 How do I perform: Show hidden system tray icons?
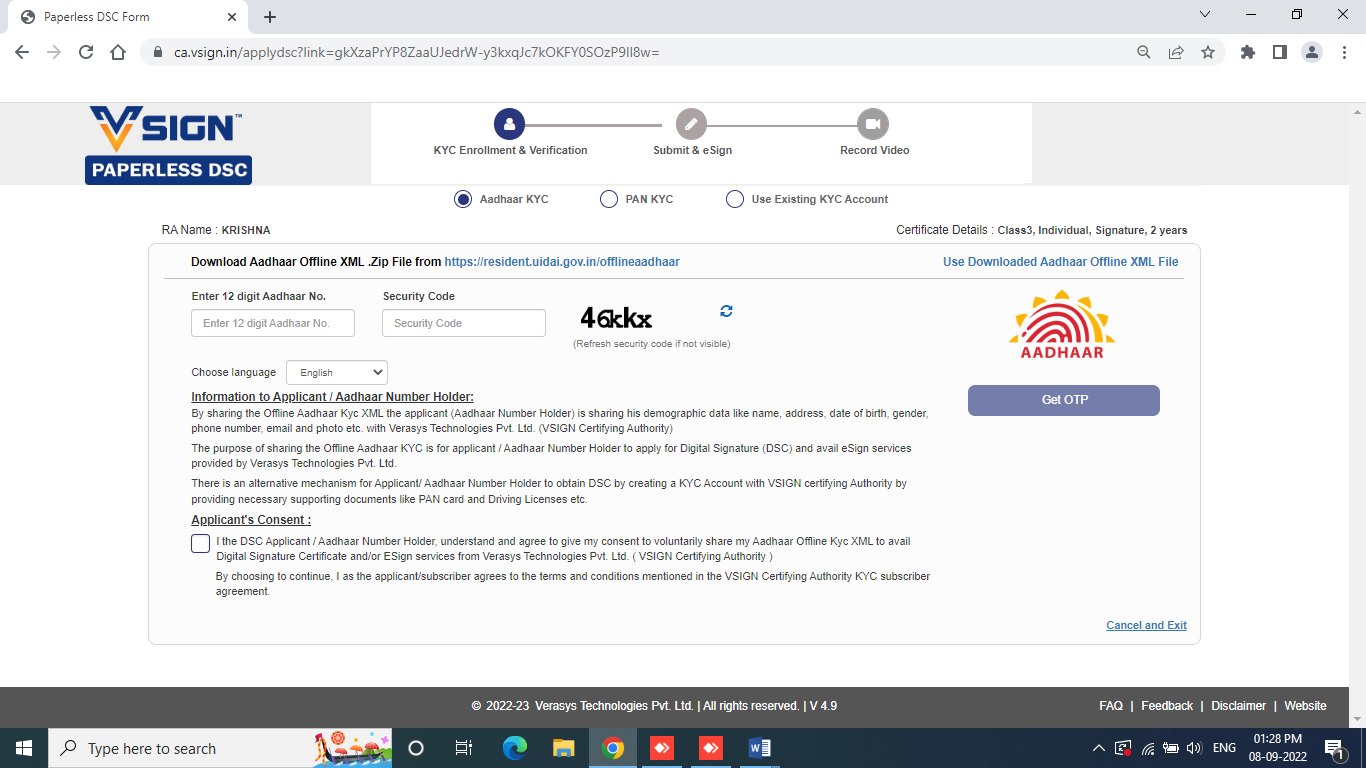[x=1098, y=748]
